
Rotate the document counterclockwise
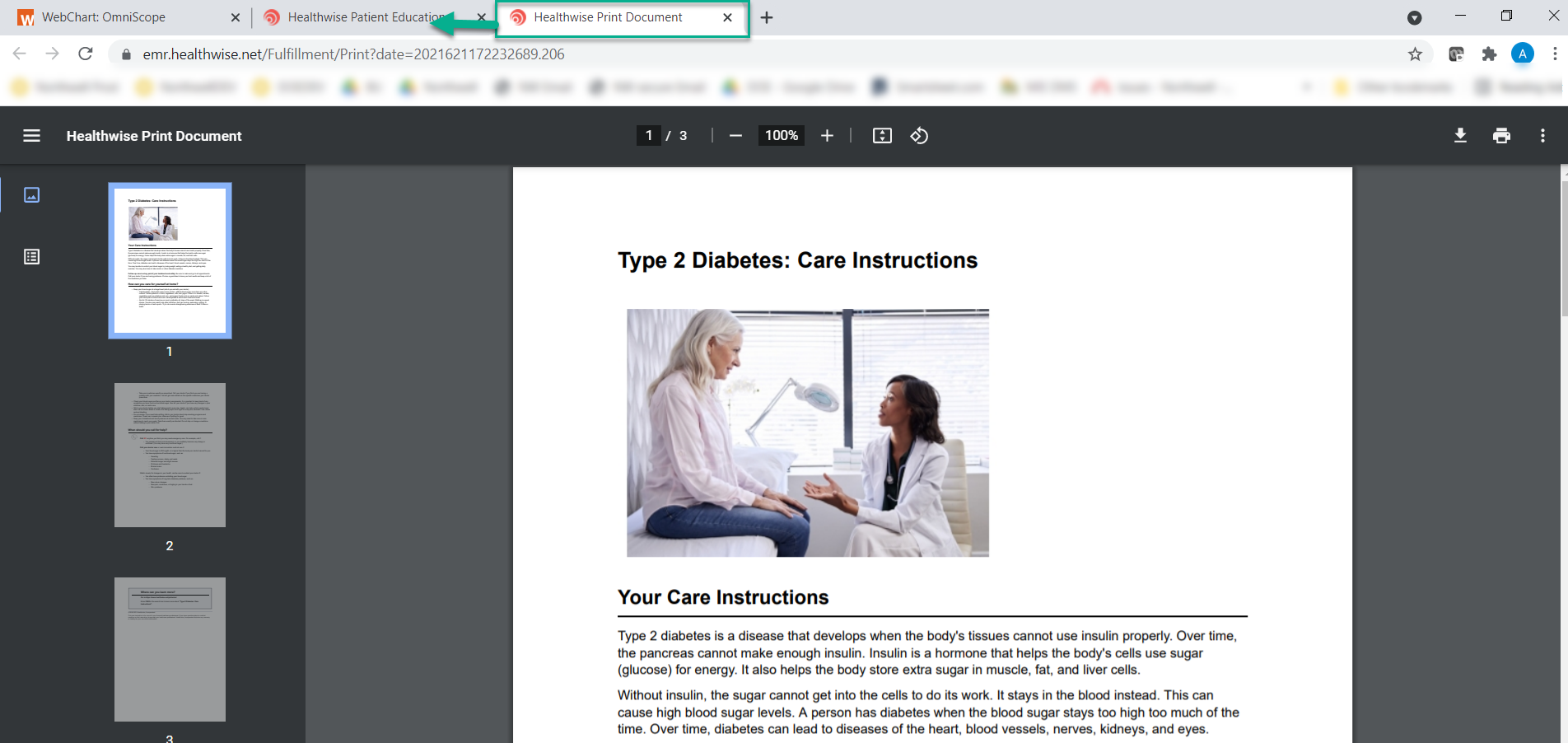tap(919, 136)
